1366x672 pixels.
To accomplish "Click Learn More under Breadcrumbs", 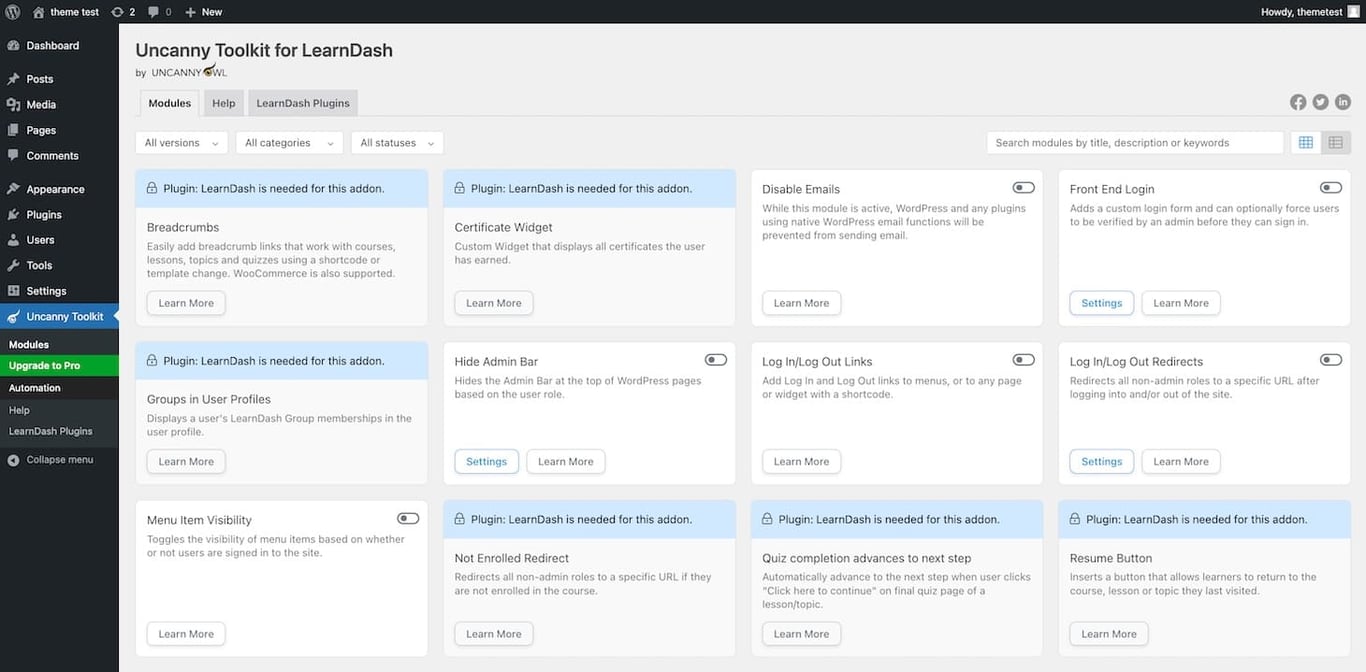I will 186,303.
